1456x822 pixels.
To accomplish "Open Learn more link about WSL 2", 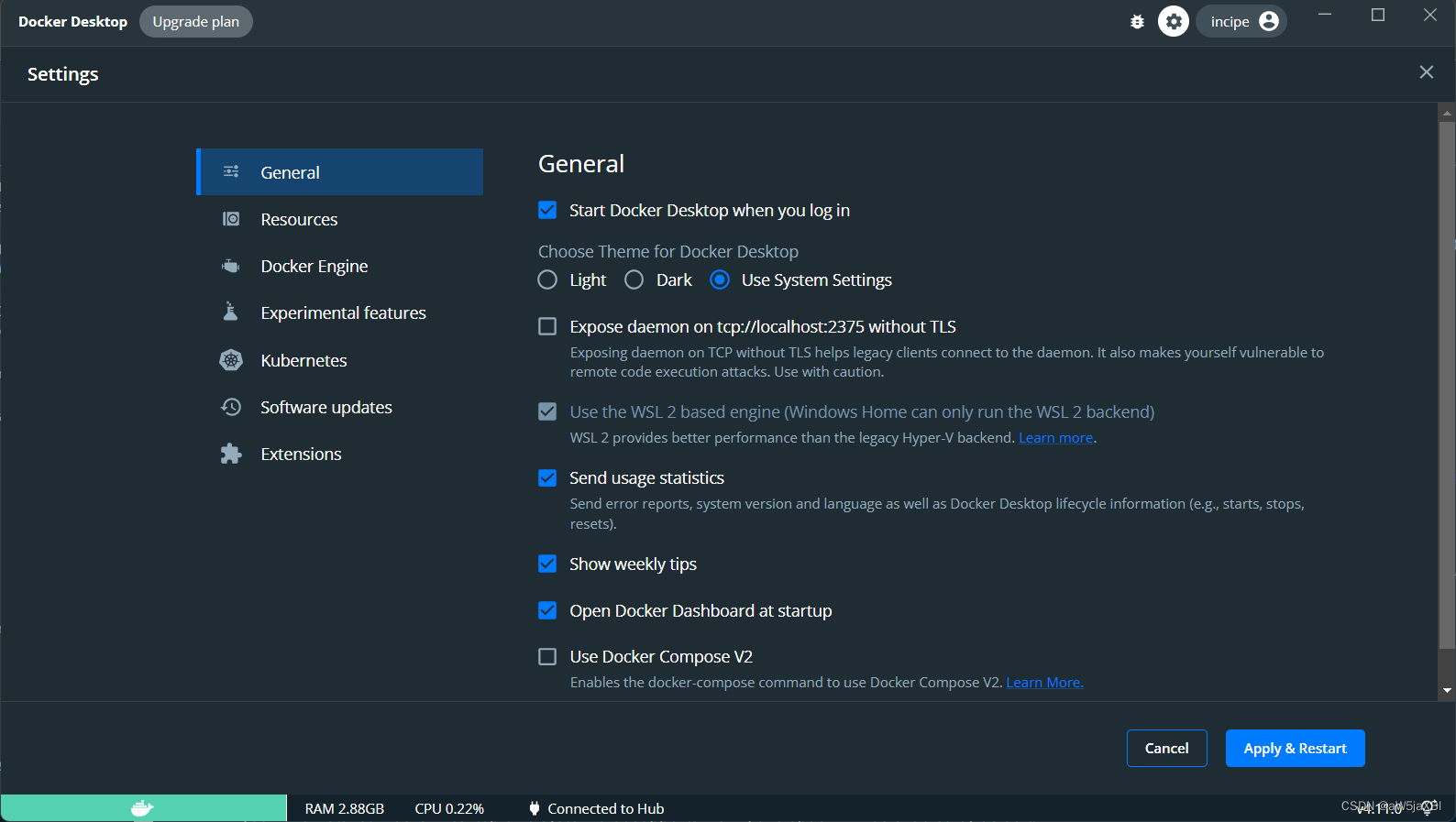I will point(1055,438).
